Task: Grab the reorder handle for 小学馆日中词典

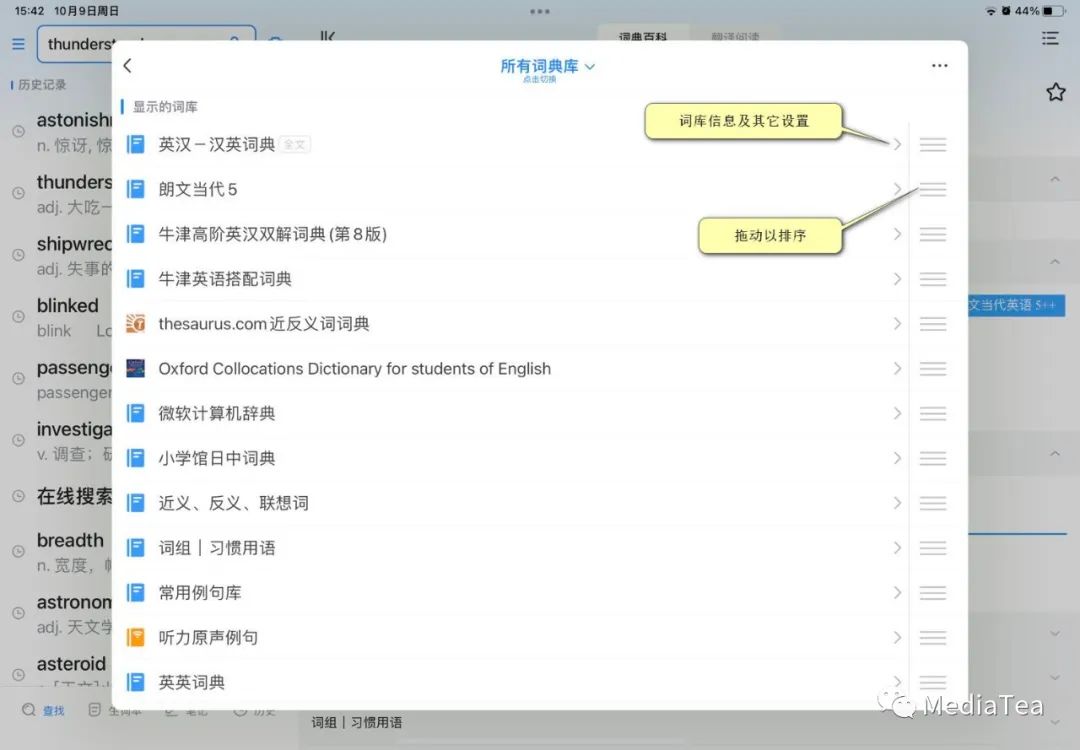Action: 933,458
